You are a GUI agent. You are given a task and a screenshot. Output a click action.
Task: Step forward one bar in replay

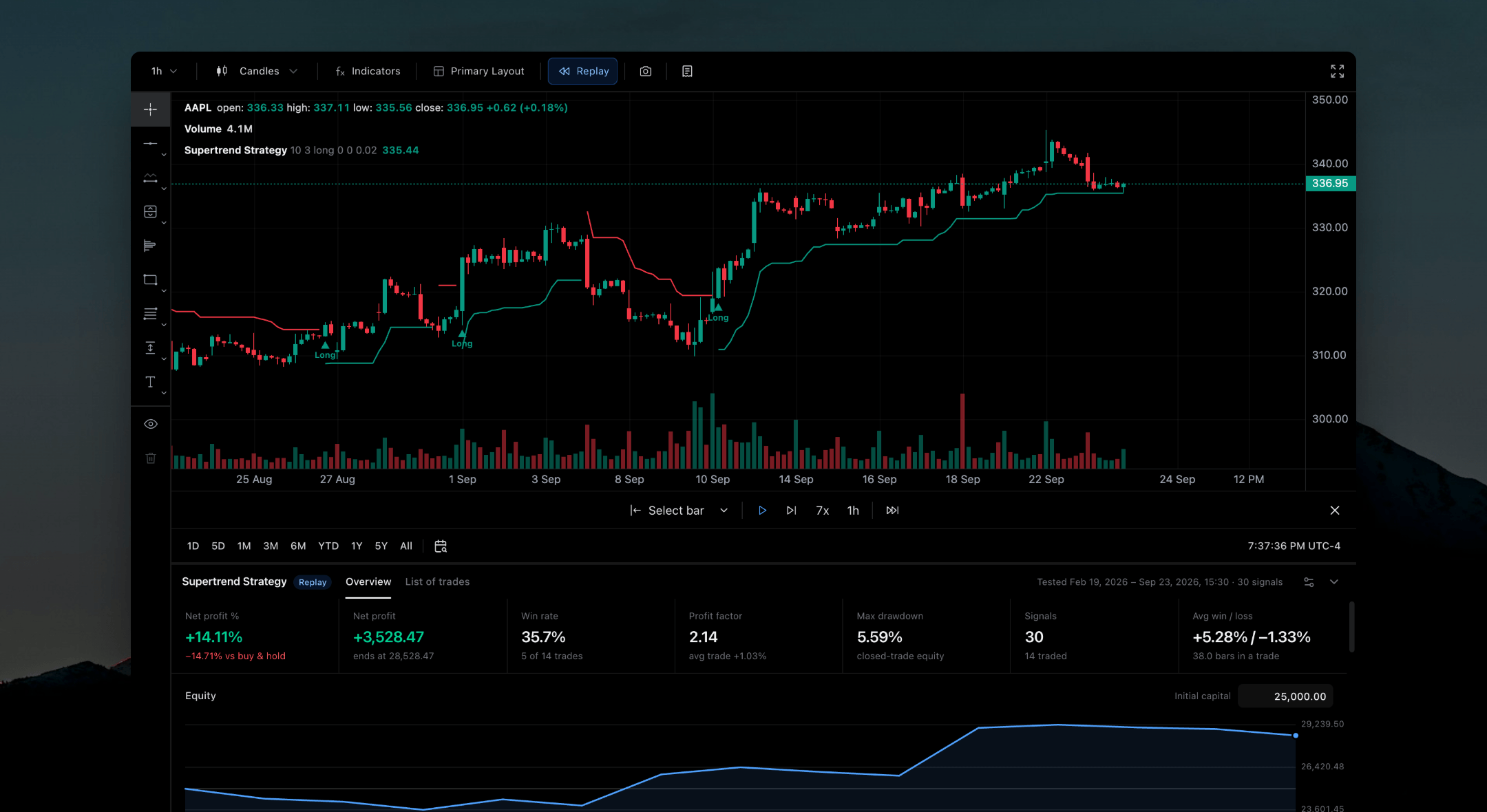[791, 511]
